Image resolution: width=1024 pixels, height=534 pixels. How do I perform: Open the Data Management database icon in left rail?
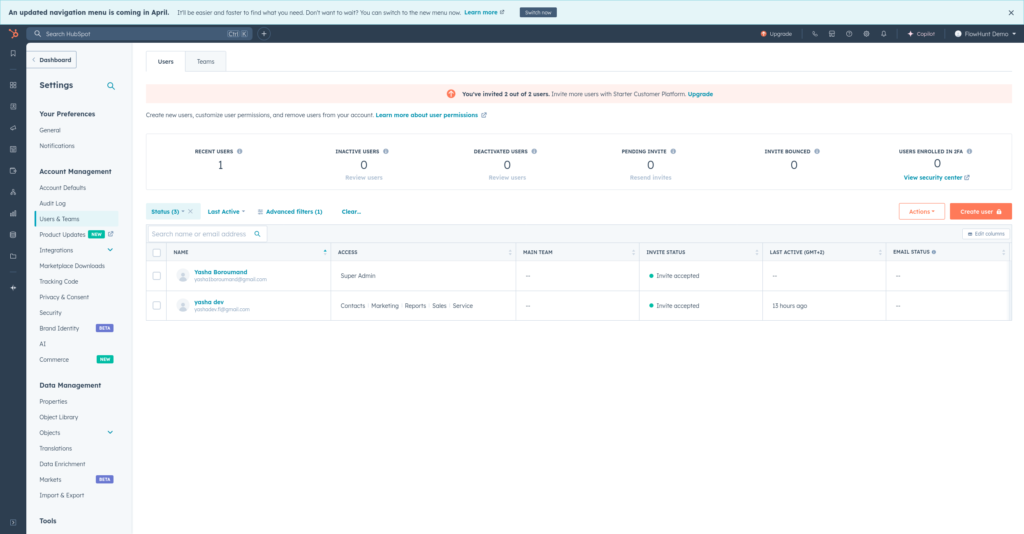[13, 235]
